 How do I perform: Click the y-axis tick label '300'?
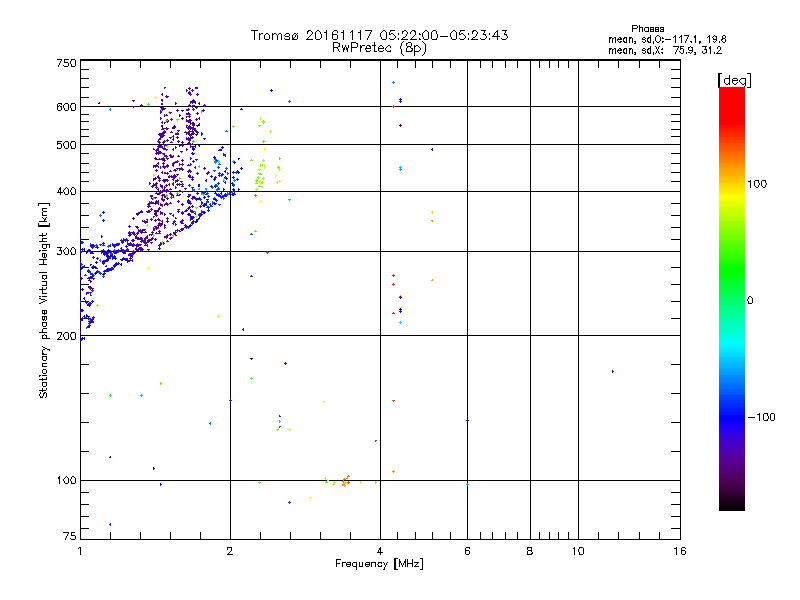[x=66, y=251]
